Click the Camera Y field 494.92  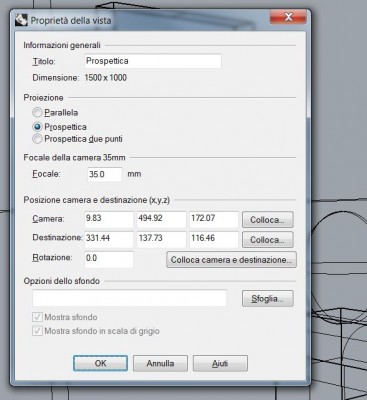click(x=162, y=219)
